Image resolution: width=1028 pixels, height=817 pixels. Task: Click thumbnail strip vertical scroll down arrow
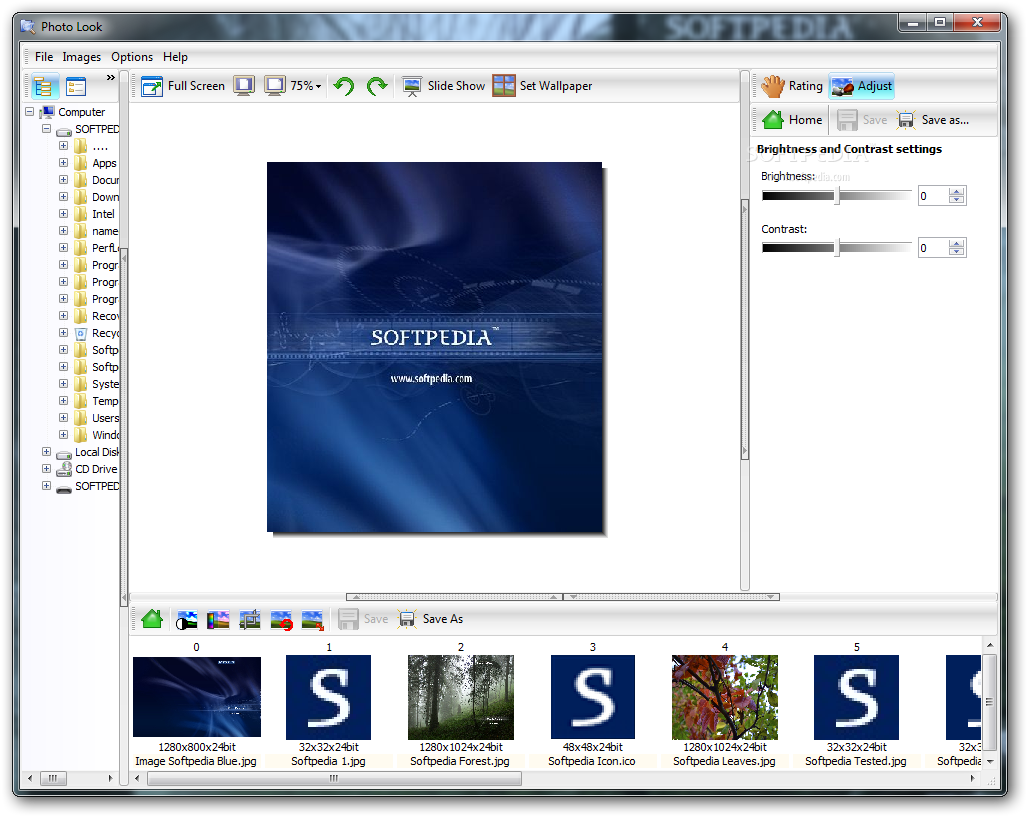tap(990, 761)
